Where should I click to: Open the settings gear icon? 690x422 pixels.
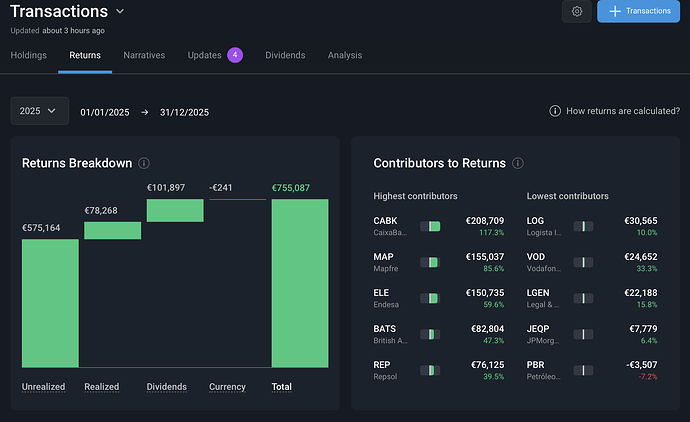(x=576, y=12)
